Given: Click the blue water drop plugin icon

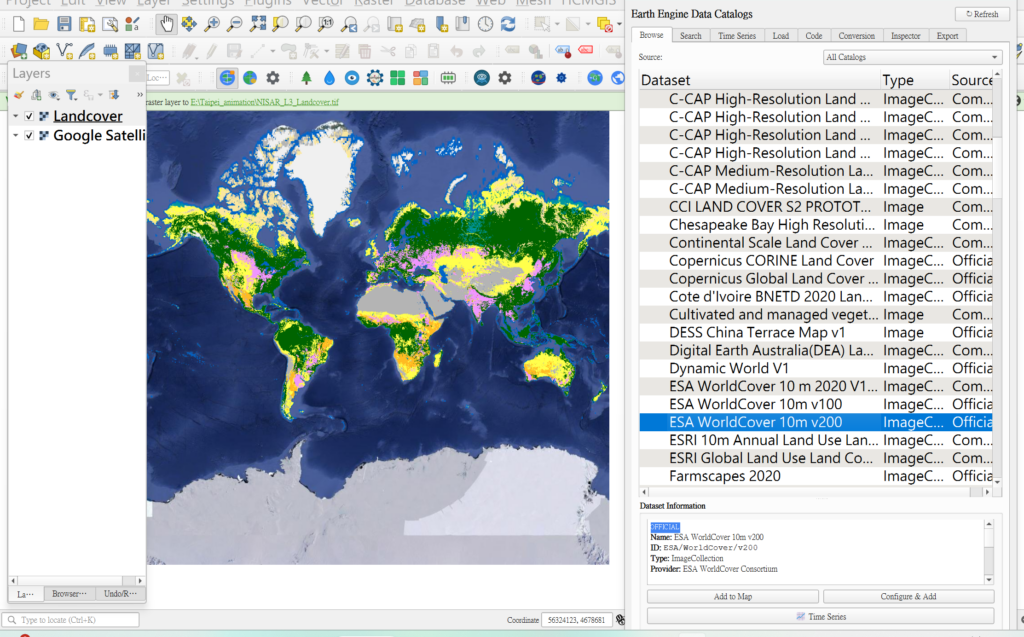Looking at the screenshot, I should [x=329, y=77].
